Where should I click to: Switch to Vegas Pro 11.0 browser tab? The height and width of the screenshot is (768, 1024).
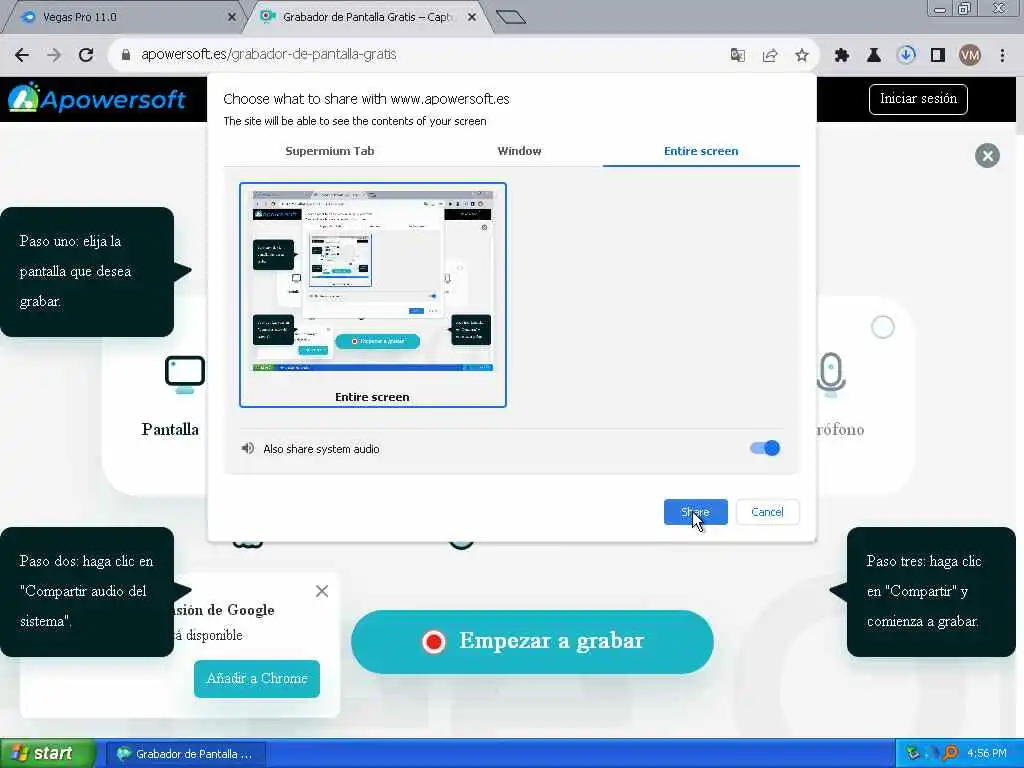124,17
